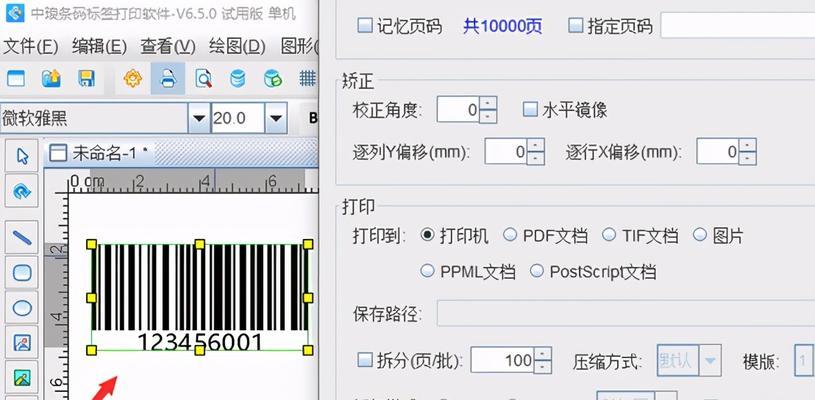The image size is (815, 400).
Task: Select the PDF文档 radio button
Action: [510, 235]
